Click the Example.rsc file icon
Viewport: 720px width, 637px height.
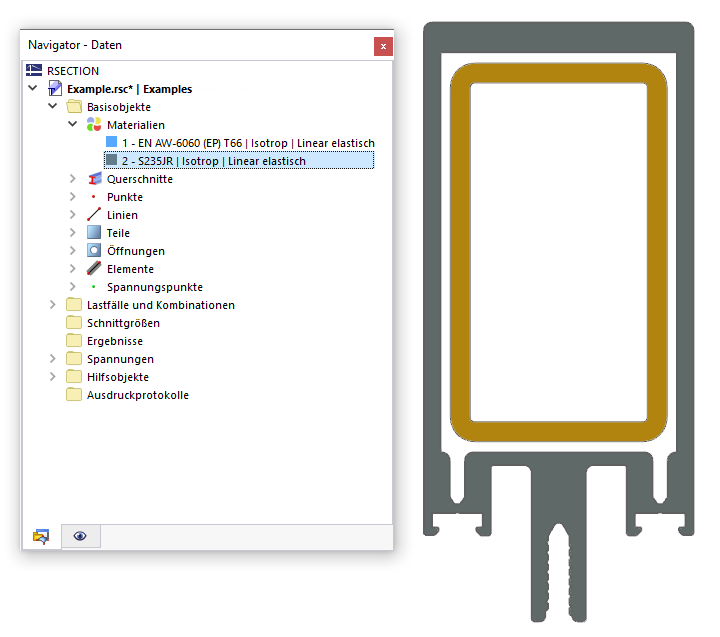click(x=55, y=88)
